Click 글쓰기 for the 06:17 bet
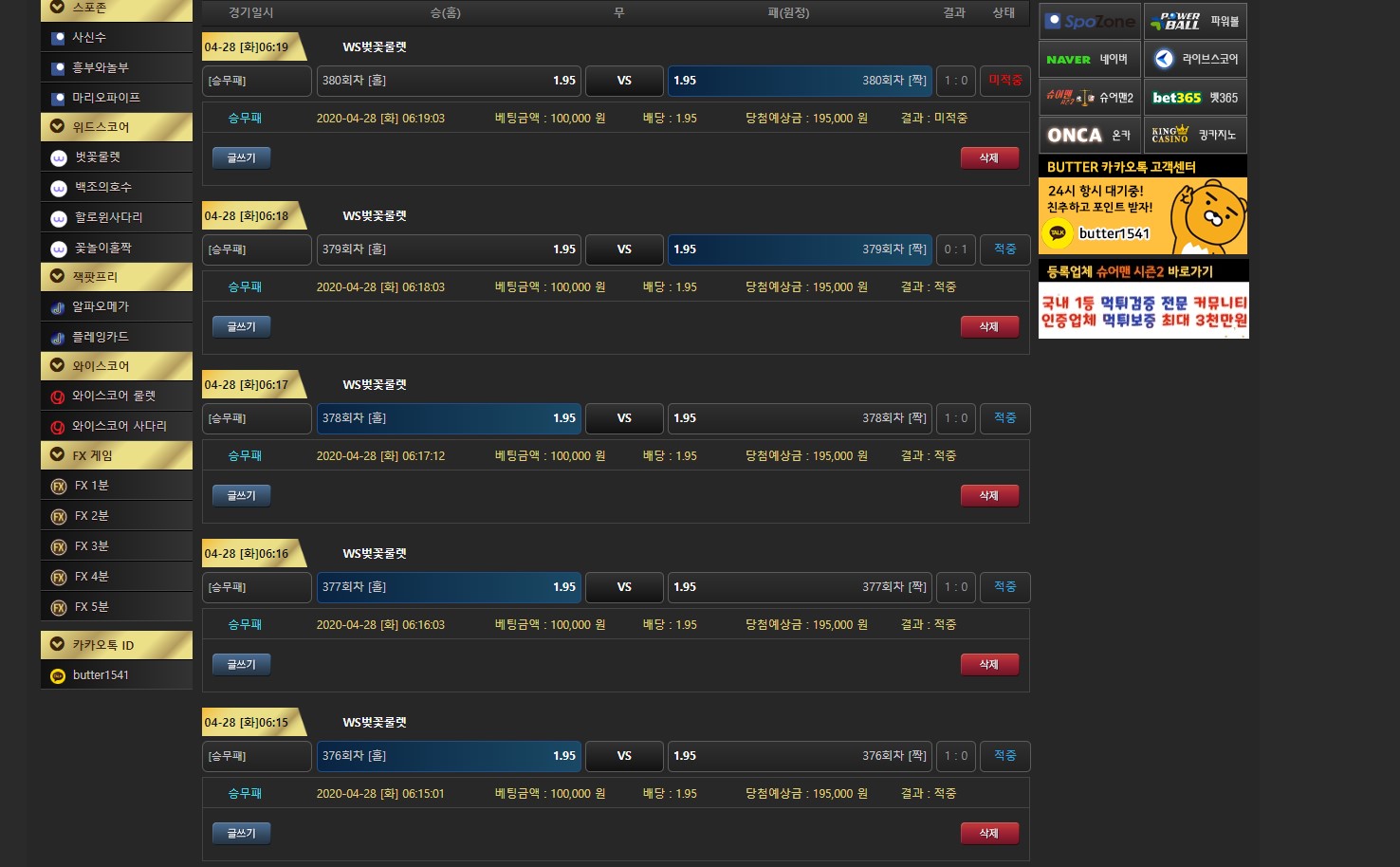The height and width of the screenshot is (867, 1400). pyautogui.click(x=241, y=495)
